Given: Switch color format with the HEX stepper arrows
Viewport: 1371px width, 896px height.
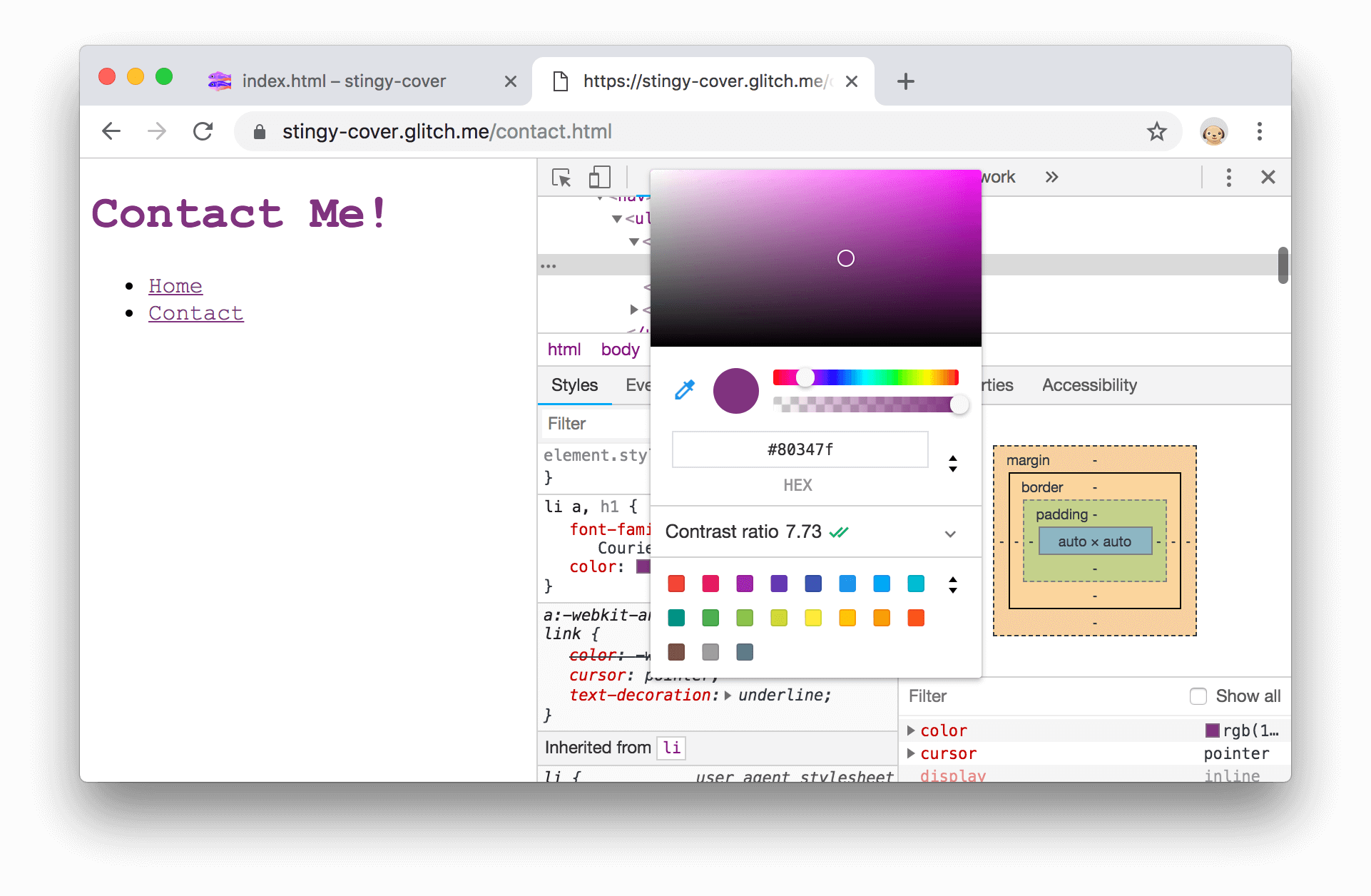Looking at the screenshot, I should coord(953,464).
